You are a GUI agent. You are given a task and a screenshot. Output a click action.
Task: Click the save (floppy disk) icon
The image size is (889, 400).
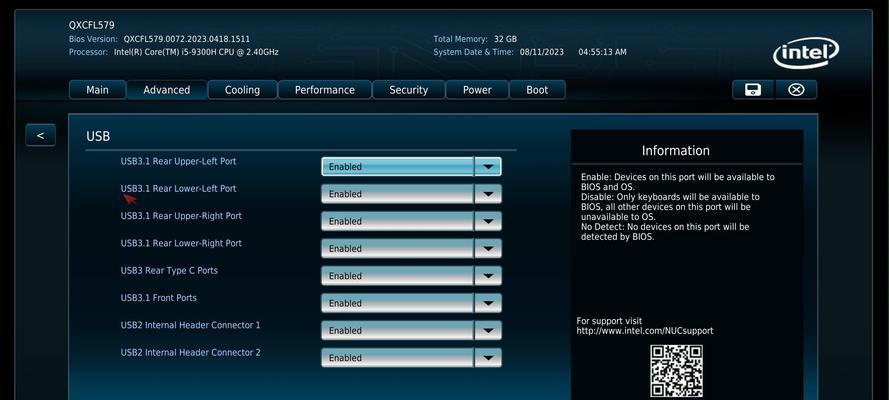752,90
